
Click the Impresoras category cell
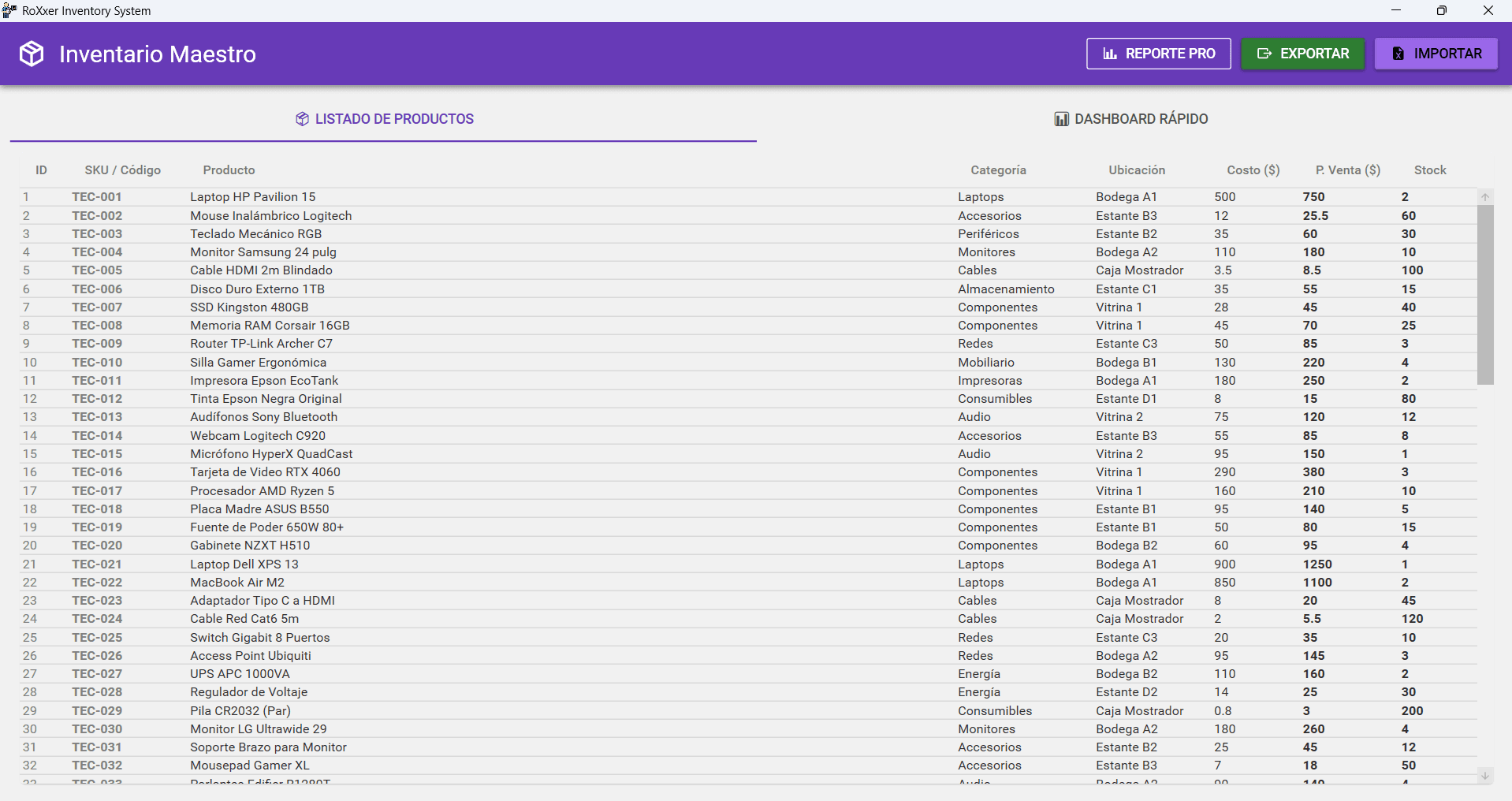pos(989,381)
